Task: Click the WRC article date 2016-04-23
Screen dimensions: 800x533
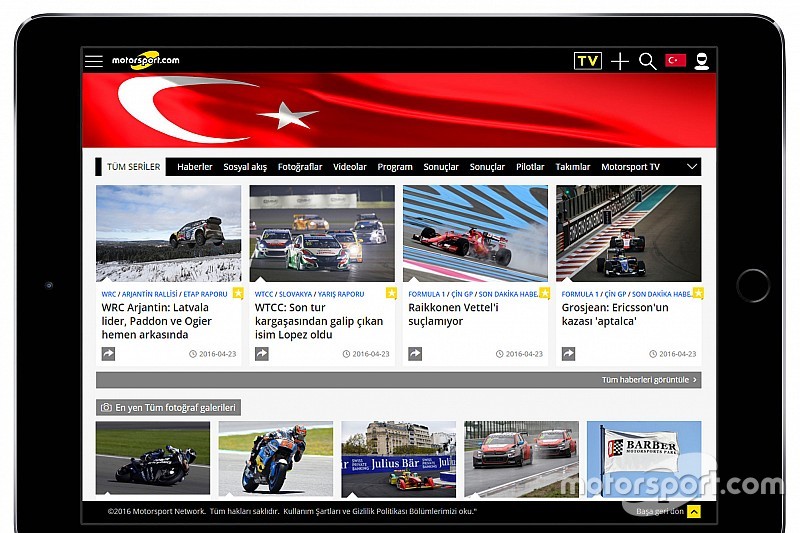Action: pos(213,353)
